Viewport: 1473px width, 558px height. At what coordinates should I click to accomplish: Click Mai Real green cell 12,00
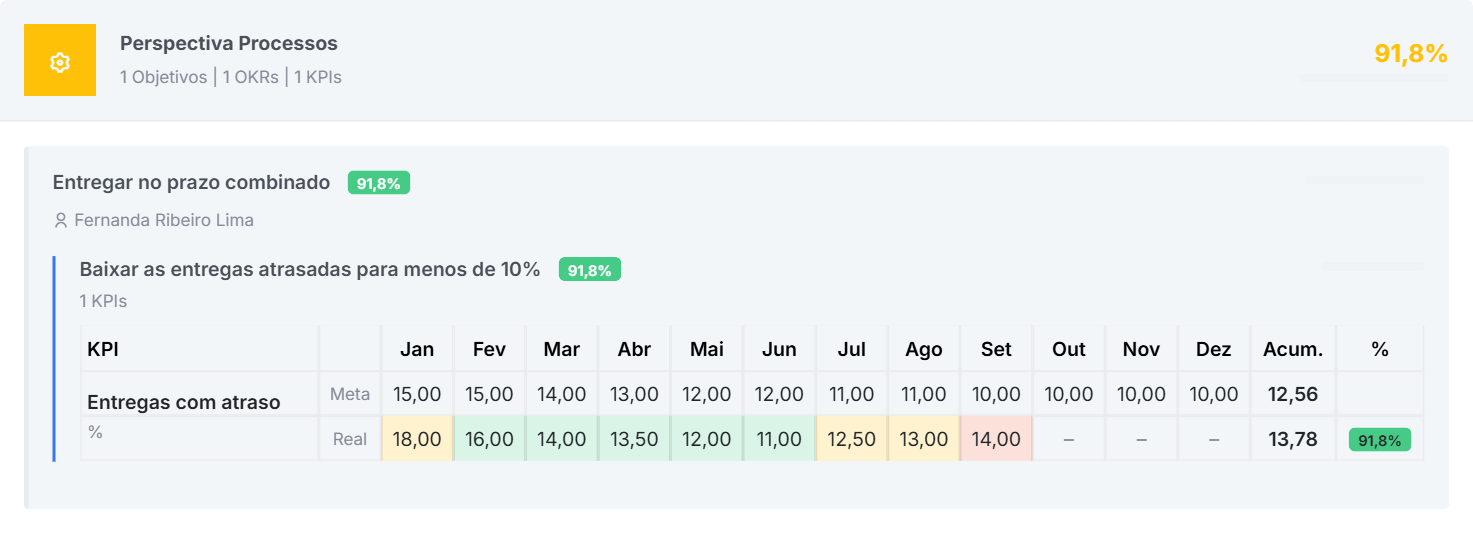click(707, 439)
